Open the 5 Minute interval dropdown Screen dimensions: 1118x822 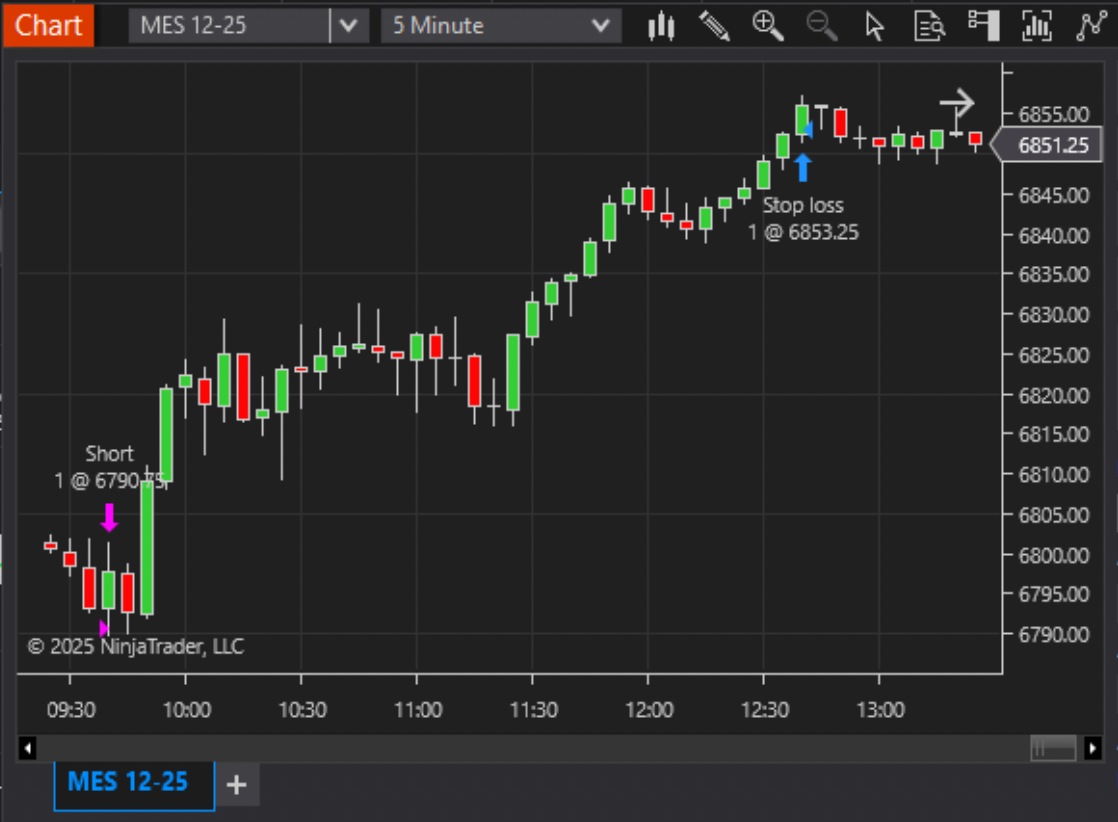pyautogui.click(x=501, y=26)
